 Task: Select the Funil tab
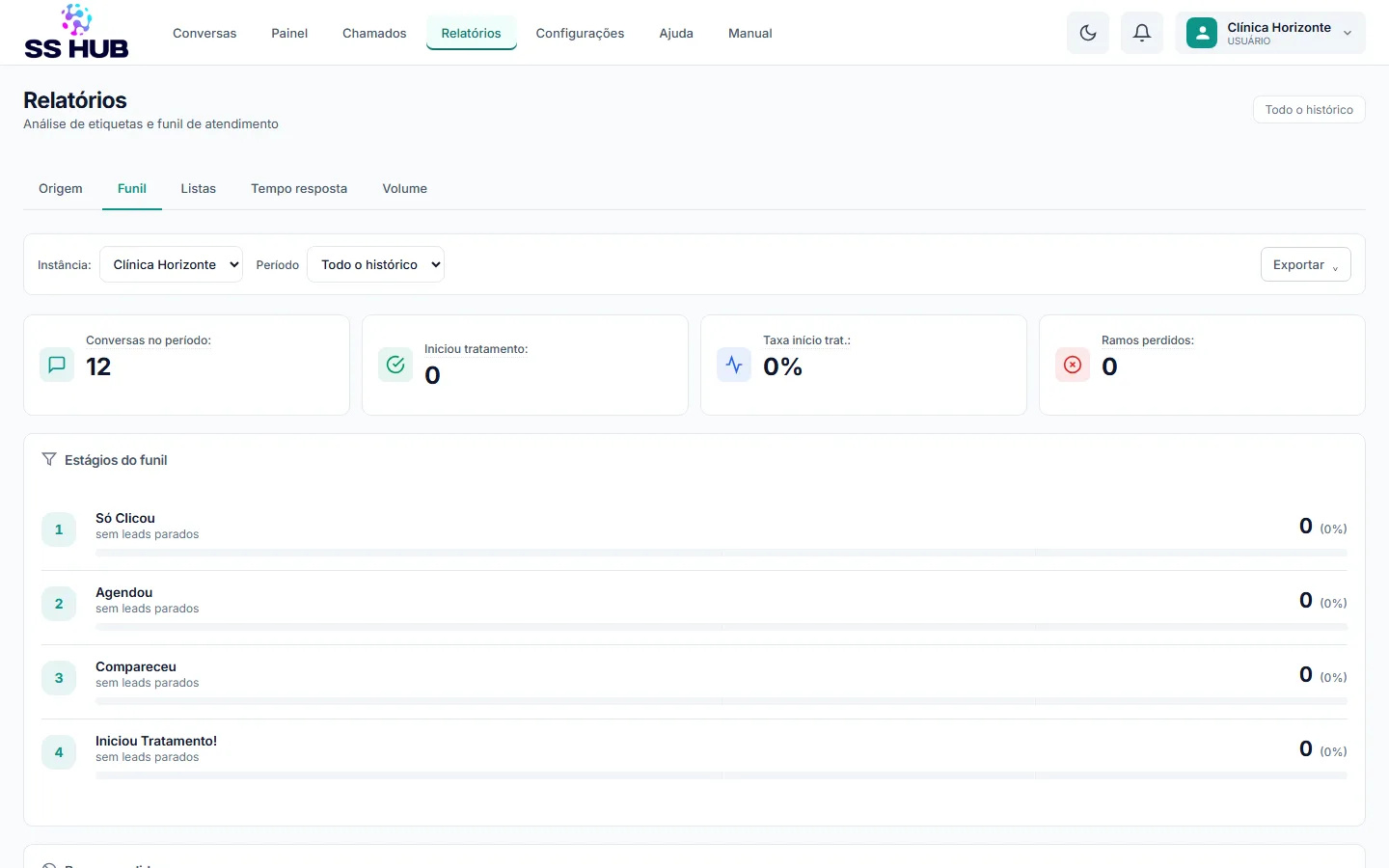click(x=132, y=189)
